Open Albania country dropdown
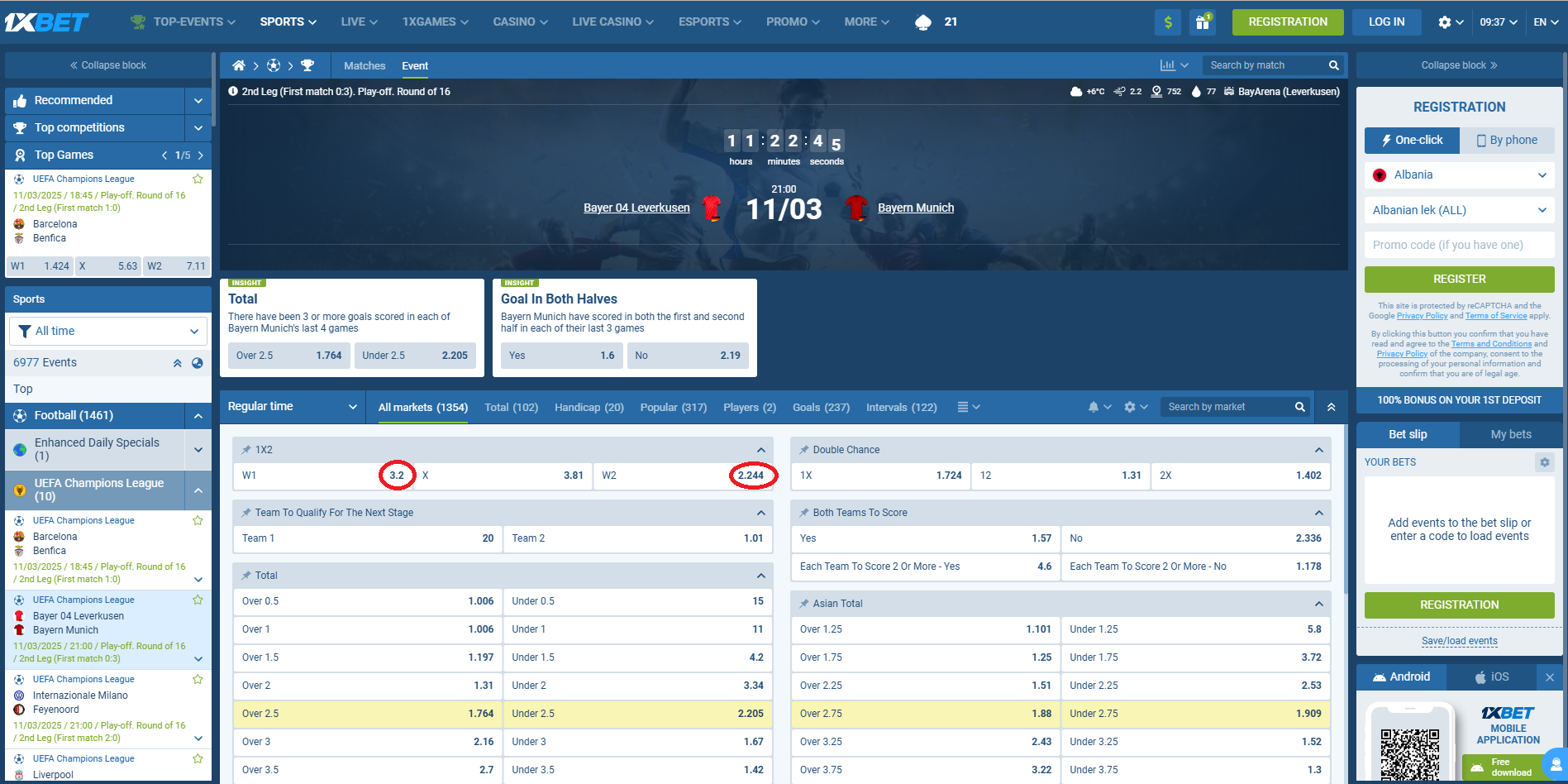1568x784 pixels. (1459, 175)
